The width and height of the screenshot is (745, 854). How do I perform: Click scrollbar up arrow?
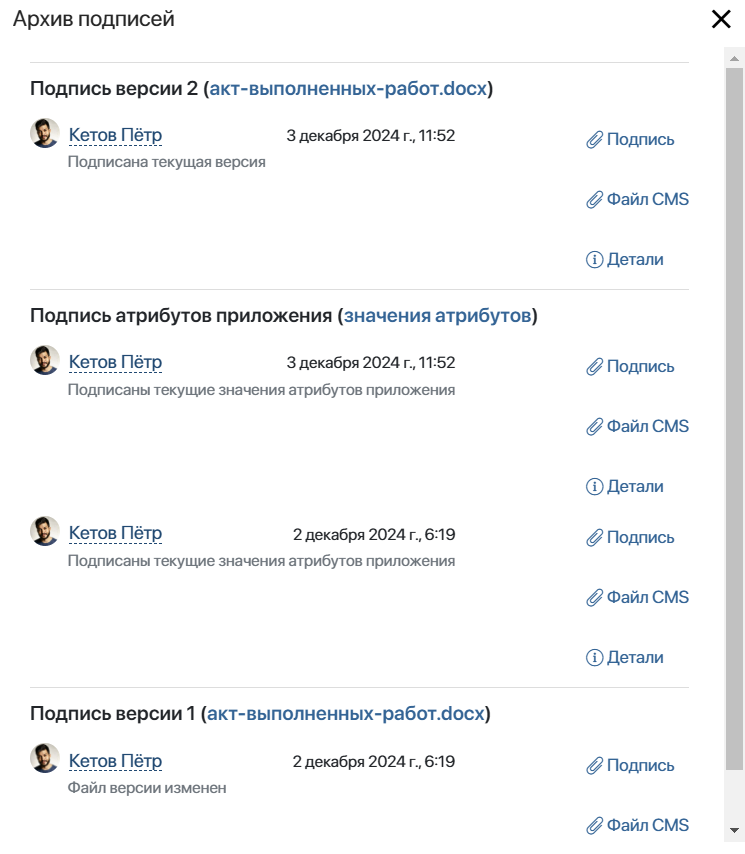pyautogui.click(x=734, y=58)
